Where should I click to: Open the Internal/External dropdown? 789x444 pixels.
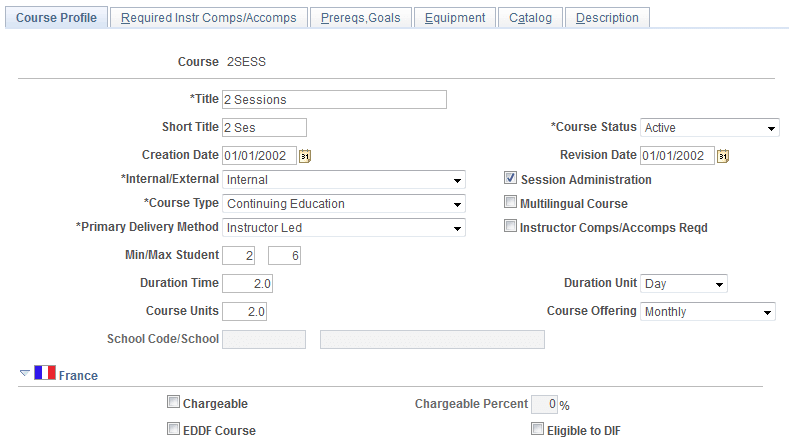(344, 180)
